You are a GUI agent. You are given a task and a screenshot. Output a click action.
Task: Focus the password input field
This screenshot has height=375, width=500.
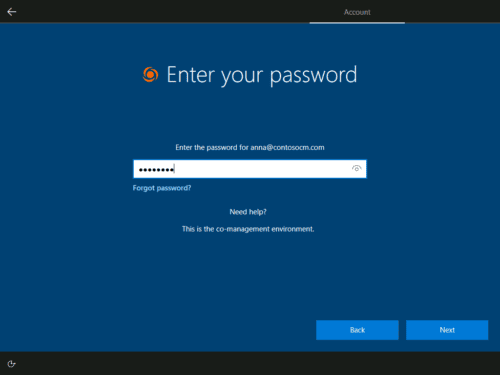[x=250, y=169]
